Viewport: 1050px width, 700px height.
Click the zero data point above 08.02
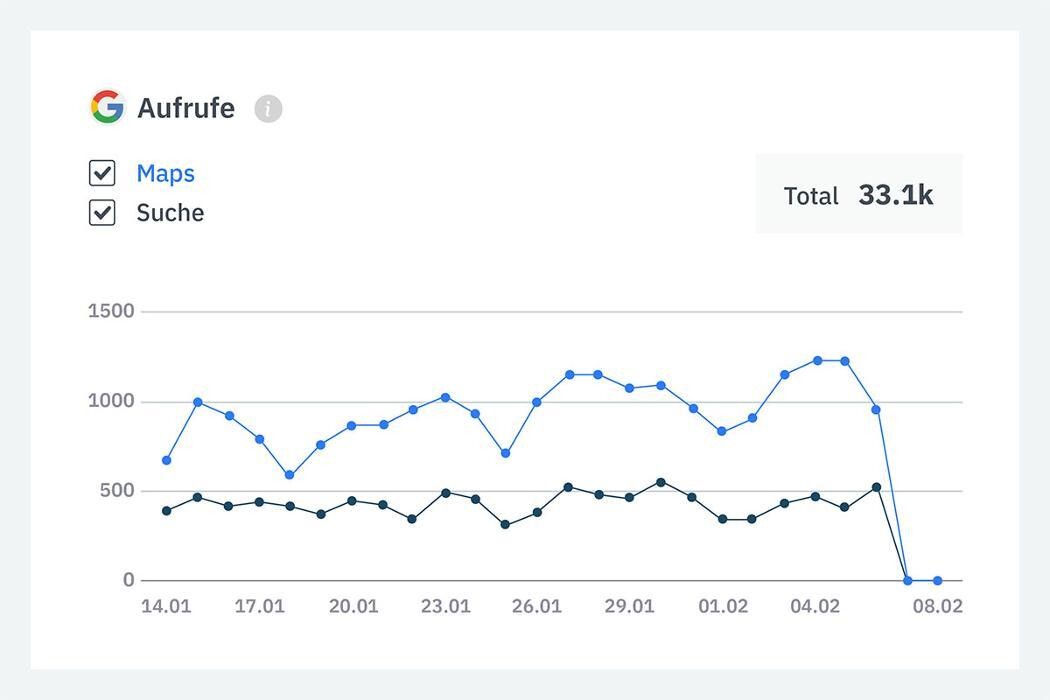click(937, 580)
